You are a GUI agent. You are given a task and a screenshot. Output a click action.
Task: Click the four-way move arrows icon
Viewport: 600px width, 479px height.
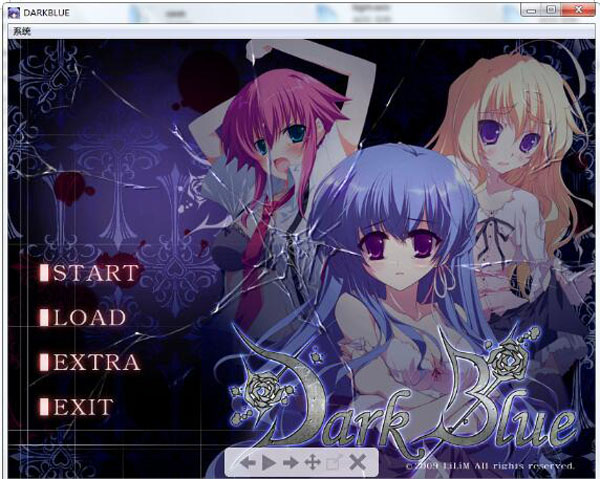click(312, 463)
